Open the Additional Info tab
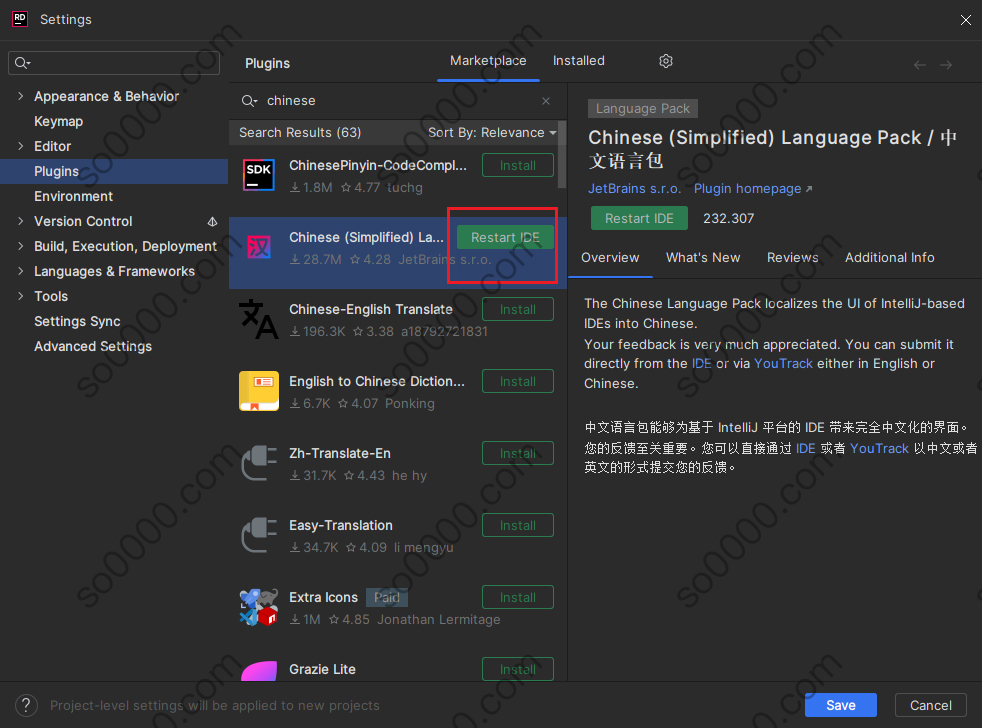Viewport: 982px width, 728px height. (889, 258)
